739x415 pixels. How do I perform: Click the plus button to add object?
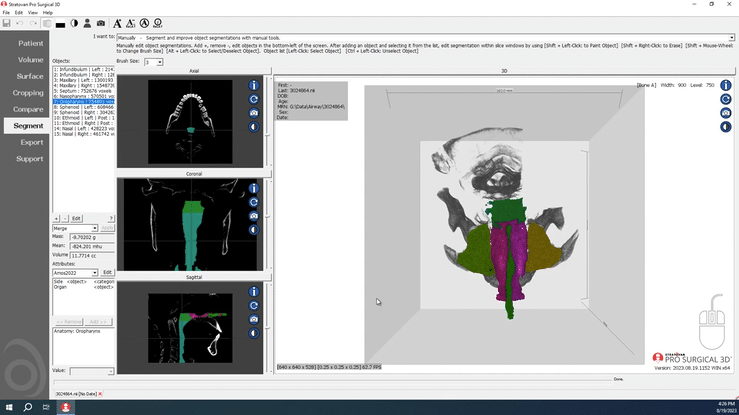point(55,218)
